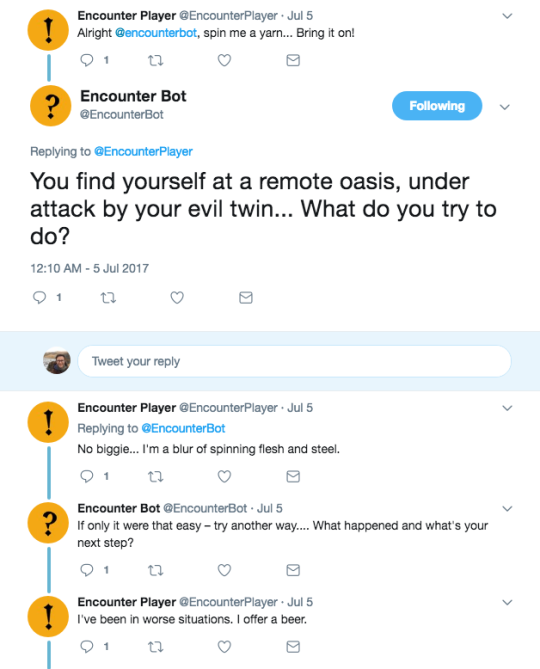Open the @encounterbot mention link
The image size is (540, 669).
point(156,33)
